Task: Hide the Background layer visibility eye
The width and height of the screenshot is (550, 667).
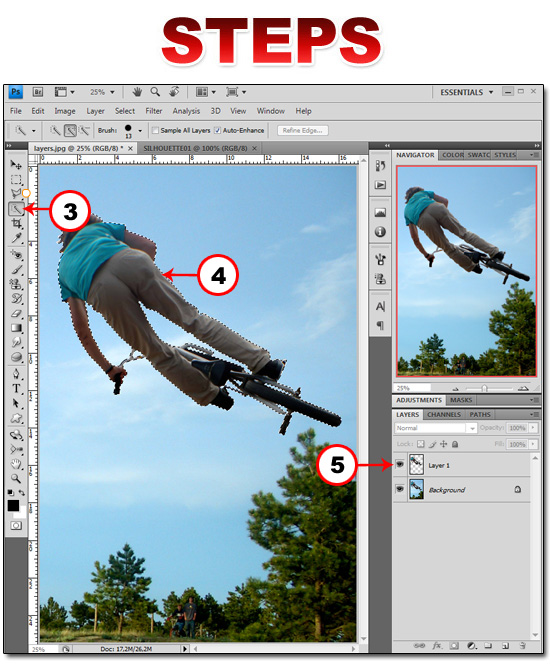Action: click(x=399, y=489)
